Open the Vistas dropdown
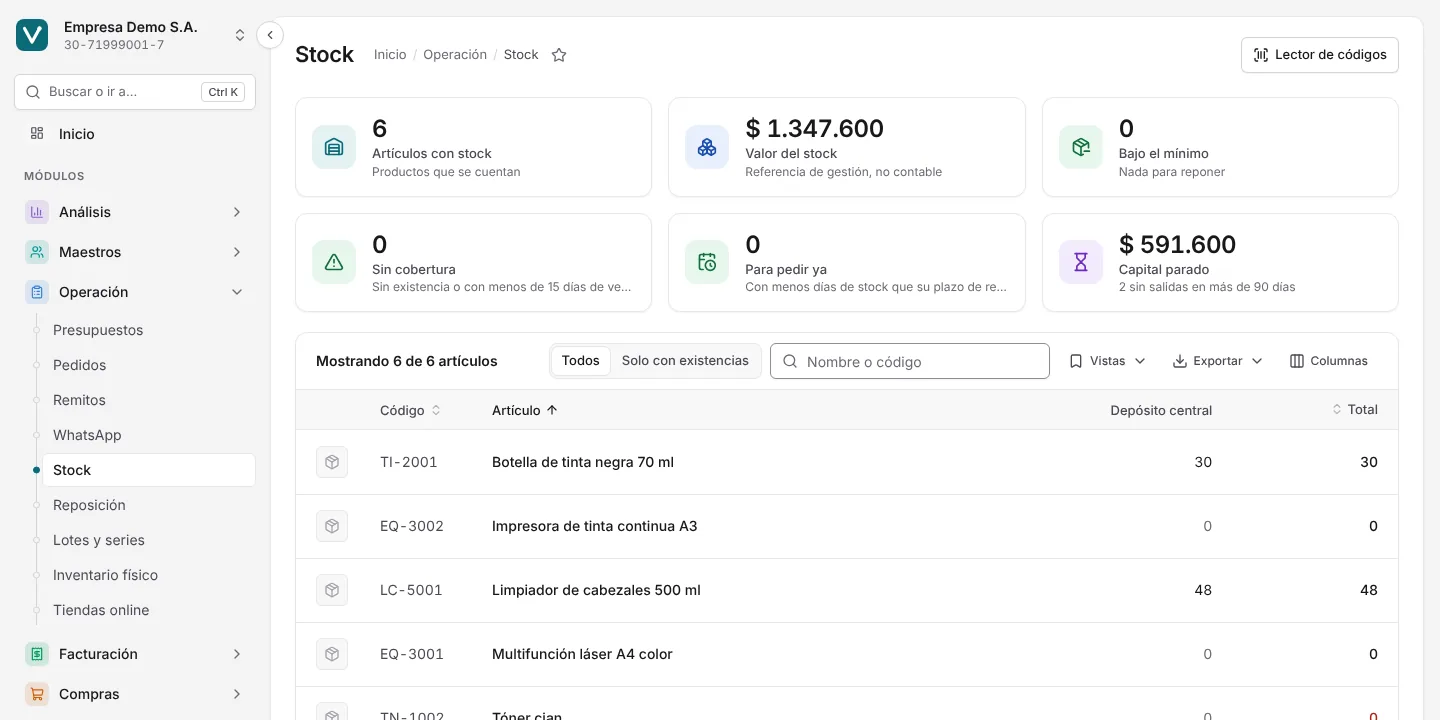 coord(1108,361)
